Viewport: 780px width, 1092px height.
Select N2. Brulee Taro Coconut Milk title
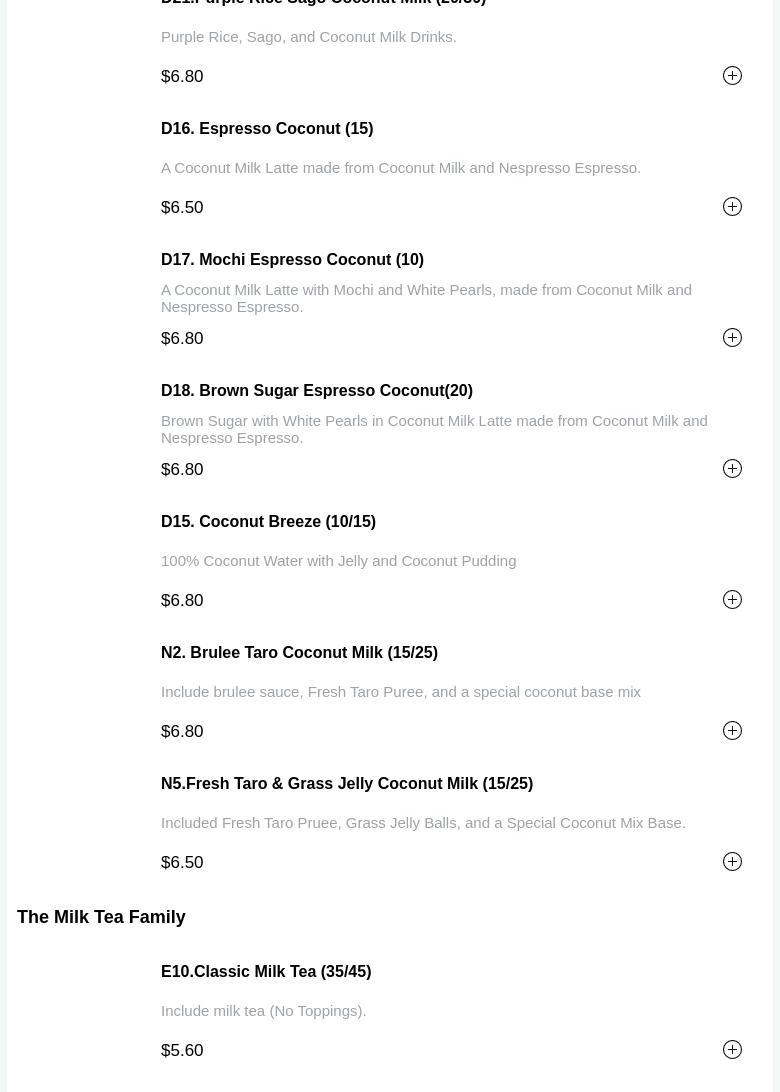(299, 653)
